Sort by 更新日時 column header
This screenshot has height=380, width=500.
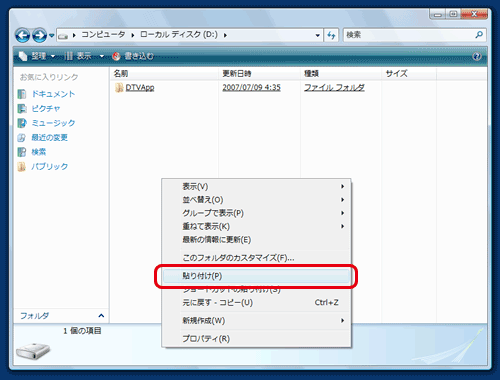[x=259, y=74]
